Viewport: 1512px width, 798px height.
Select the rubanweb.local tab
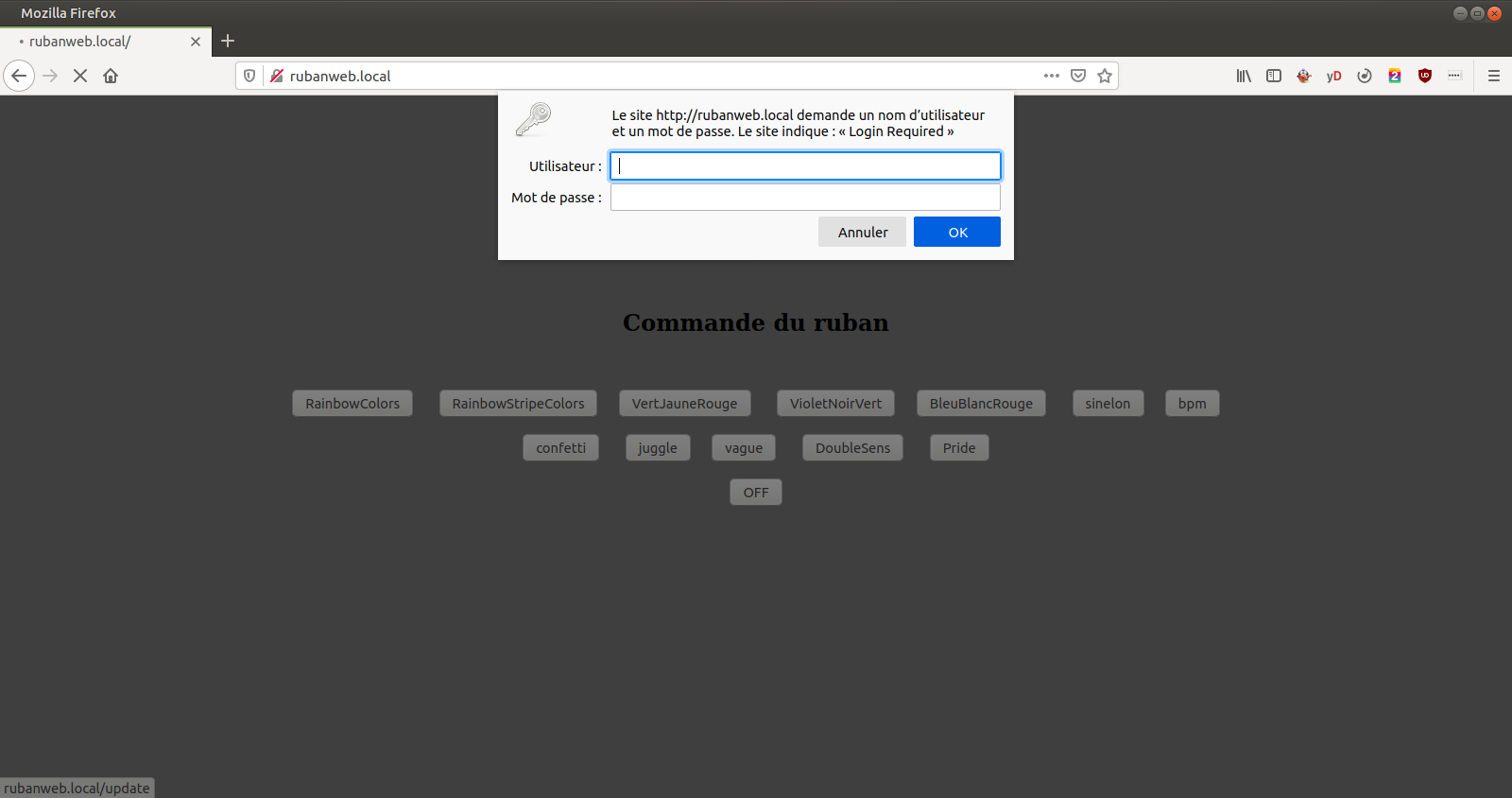click(x=94, y=42)
